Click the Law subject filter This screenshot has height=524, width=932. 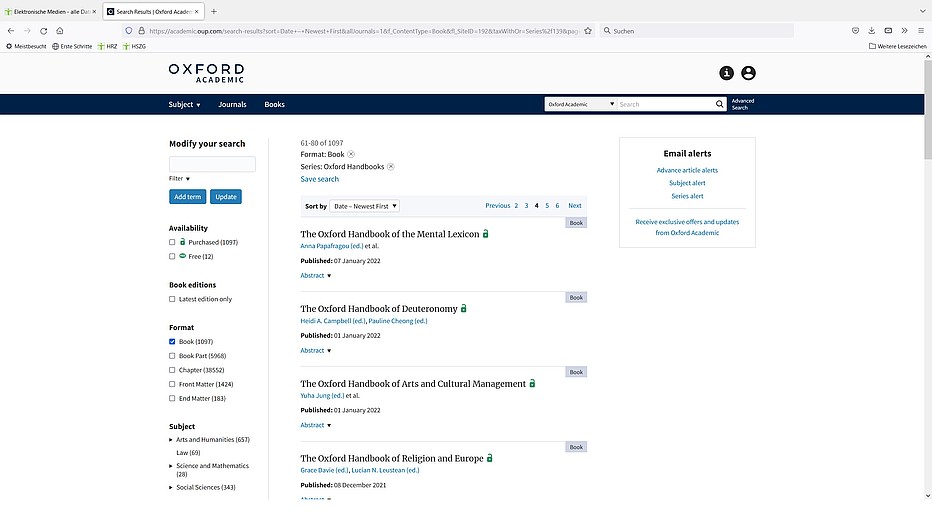click(x=188, y=453)
